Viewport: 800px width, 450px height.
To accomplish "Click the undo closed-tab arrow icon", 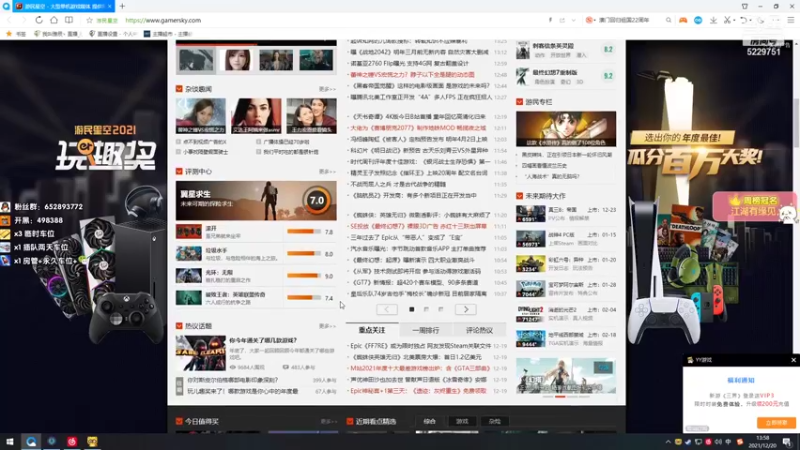I will pos(743,20).
